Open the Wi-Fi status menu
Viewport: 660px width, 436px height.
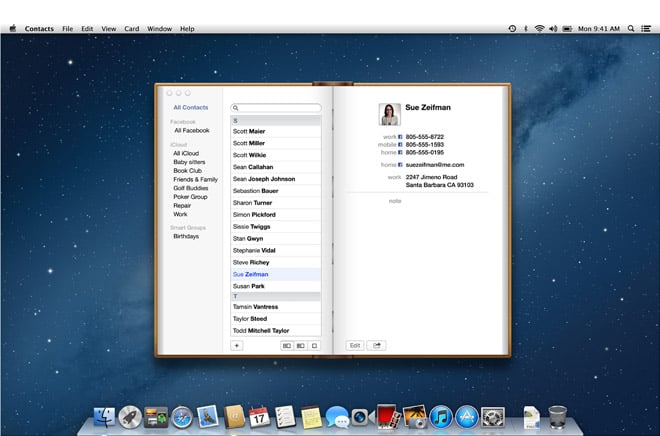pyautogui.click(x=540, y=29)
